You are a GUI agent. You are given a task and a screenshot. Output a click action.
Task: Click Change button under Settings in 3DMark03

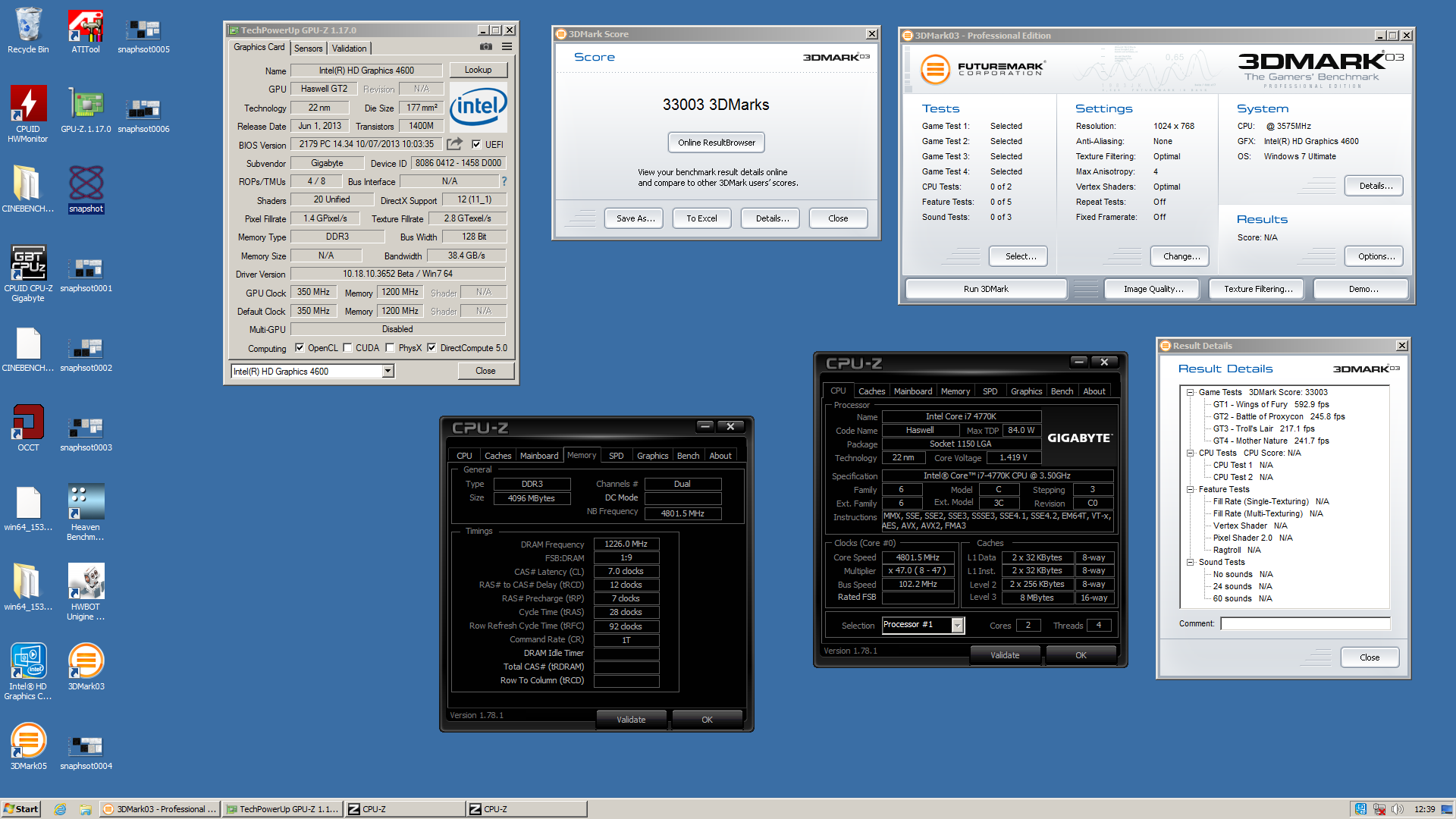1181,256
